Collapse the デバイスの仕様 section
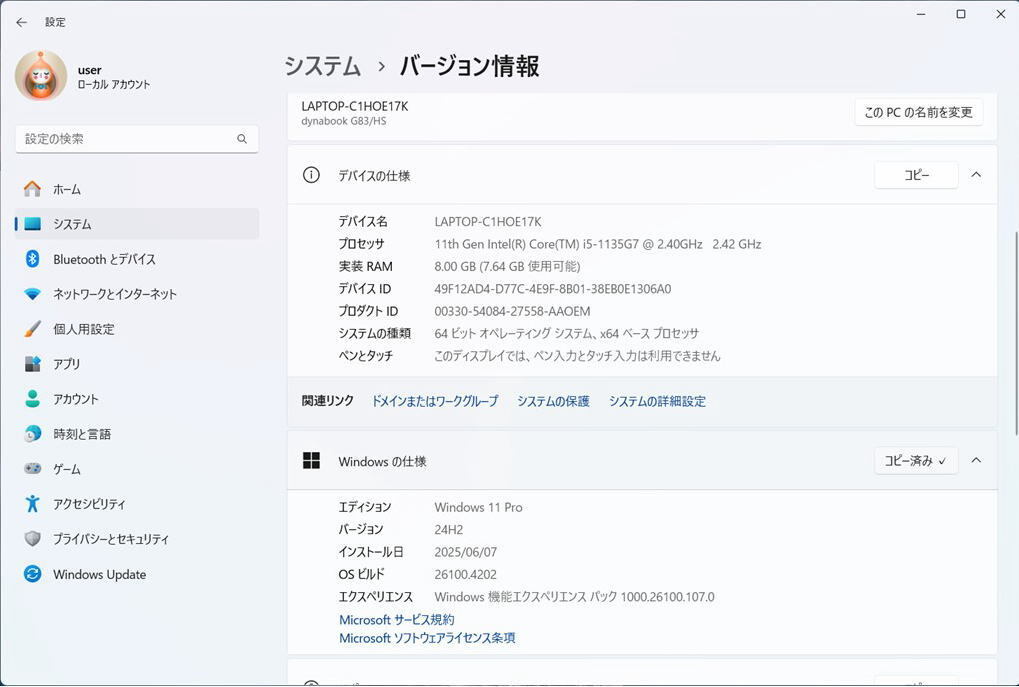 pyautogui.click(x=976, y=174)
